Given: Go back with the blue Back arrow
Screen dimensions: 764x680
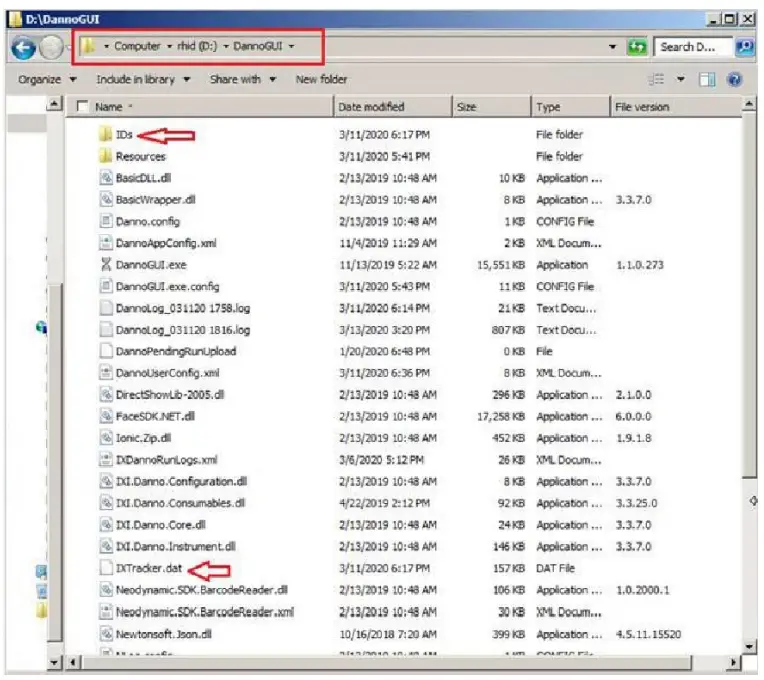Looking at the screenshot, I should 23,48.
